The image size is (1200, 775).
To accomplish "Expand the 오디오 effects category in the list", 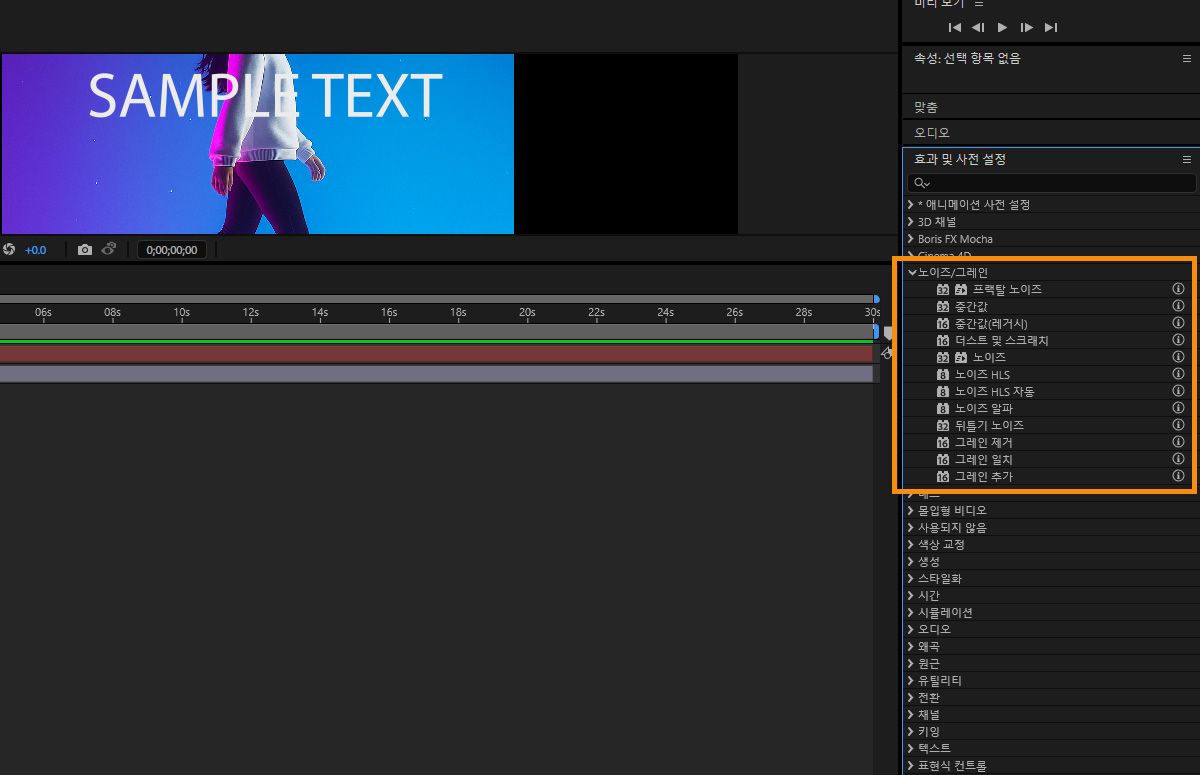I will click(x=911, y=629).
